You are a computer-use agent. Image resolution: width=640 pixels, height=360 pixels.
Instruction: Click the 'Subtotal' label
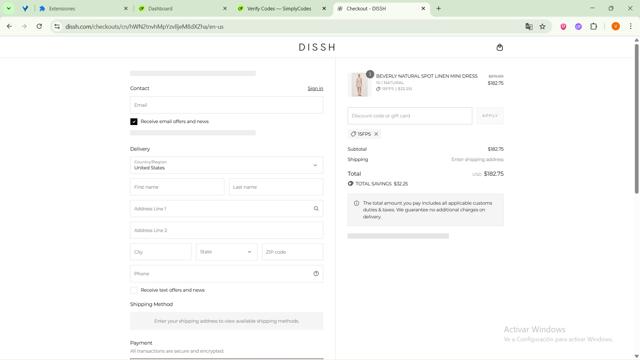coord(357,149)
